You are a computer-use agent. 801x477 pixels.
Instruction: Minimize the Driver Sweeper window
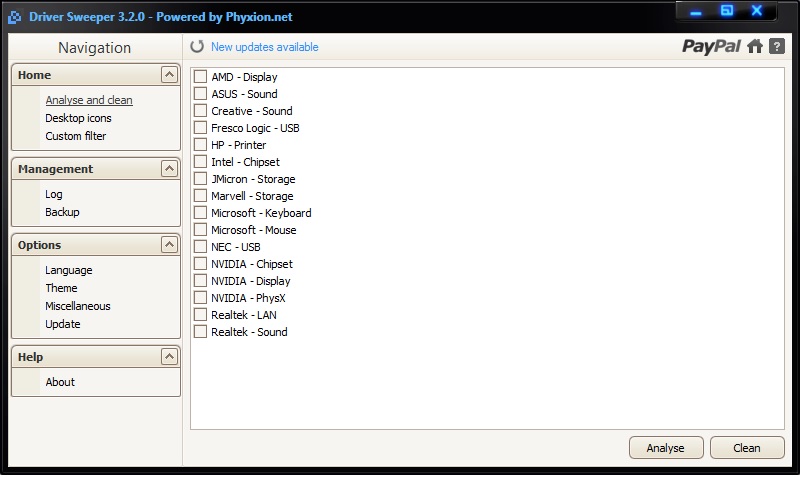(x=696, y=12)
